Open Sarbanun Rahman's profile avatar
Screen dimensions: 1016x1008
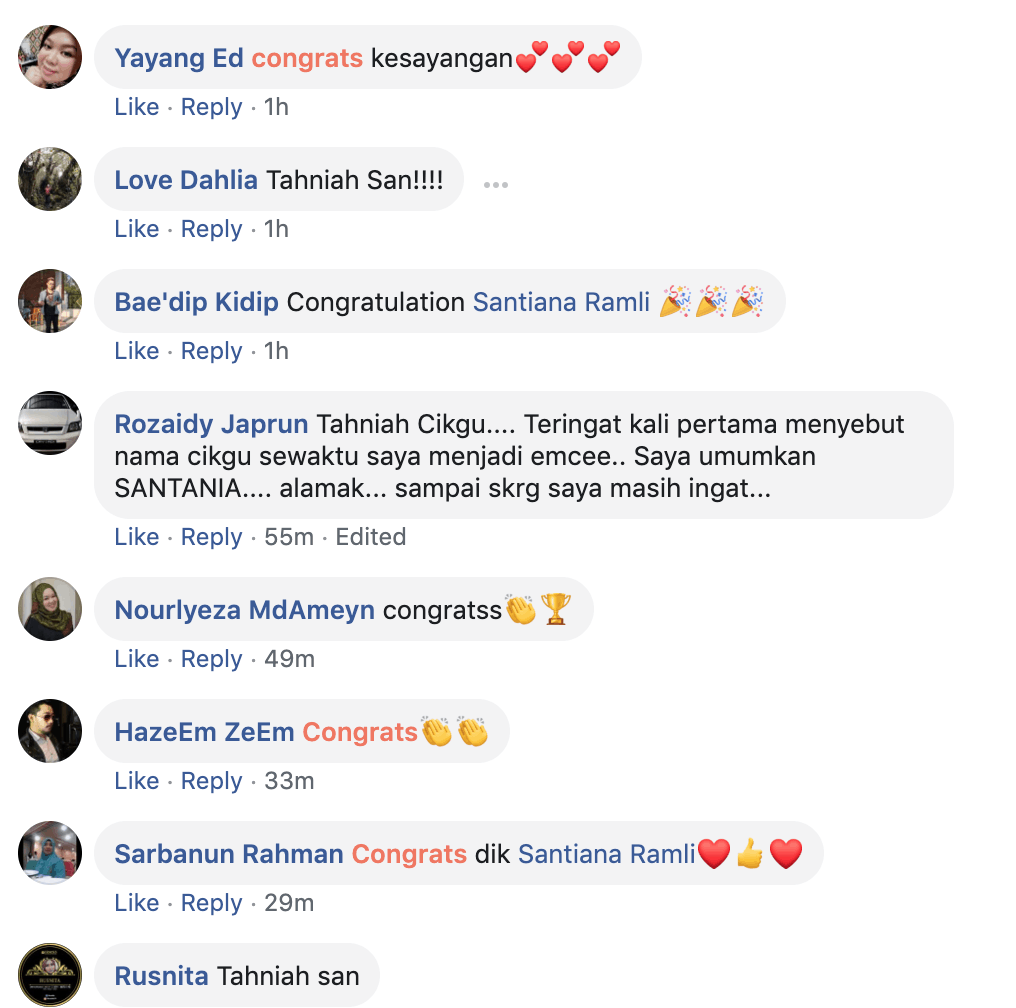(50, 853)
